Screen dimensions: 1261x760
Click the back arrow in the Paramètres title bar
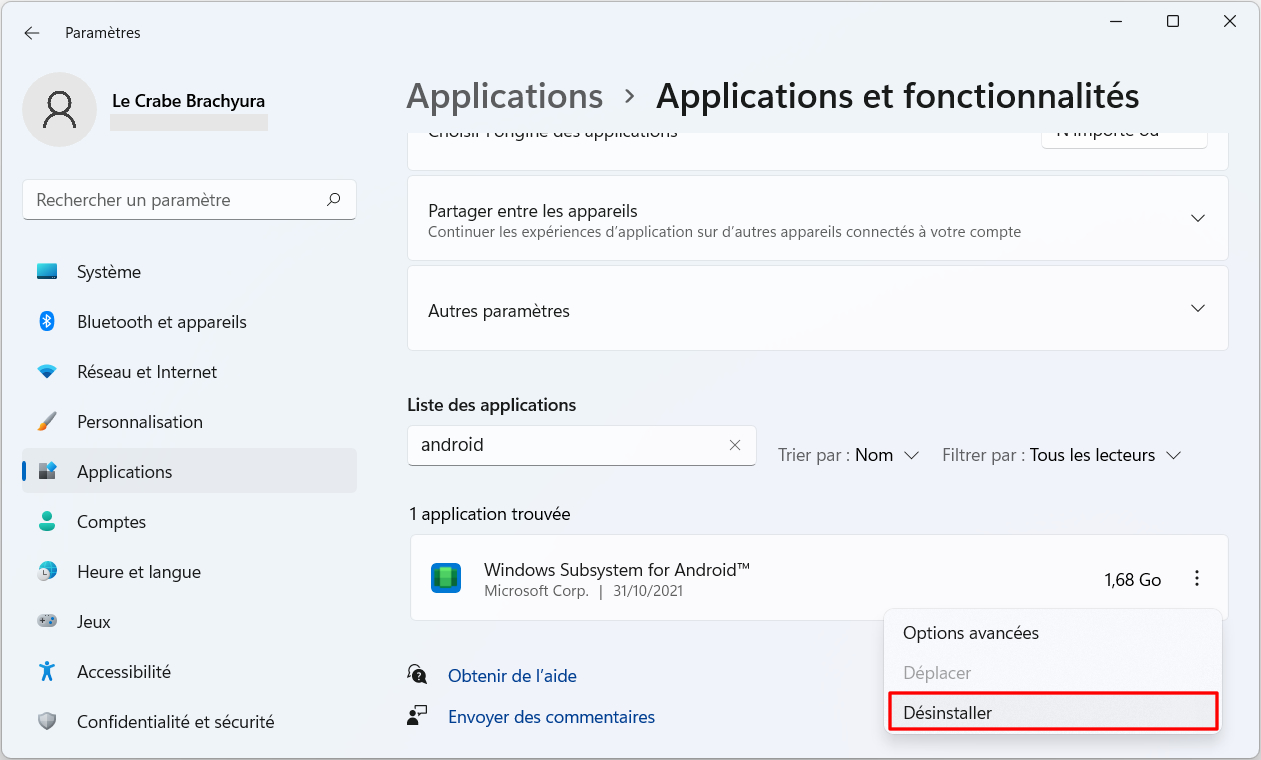(32, 33)
